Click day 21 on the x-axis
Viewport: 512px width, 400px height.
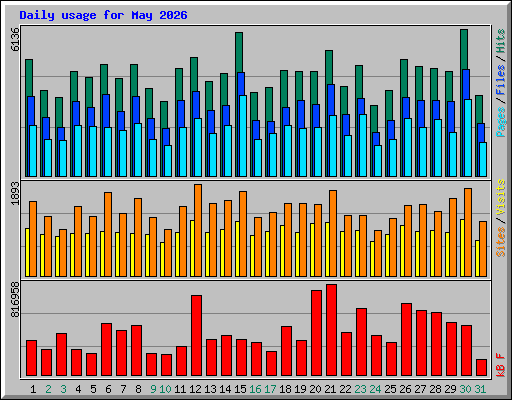point(330,389)
